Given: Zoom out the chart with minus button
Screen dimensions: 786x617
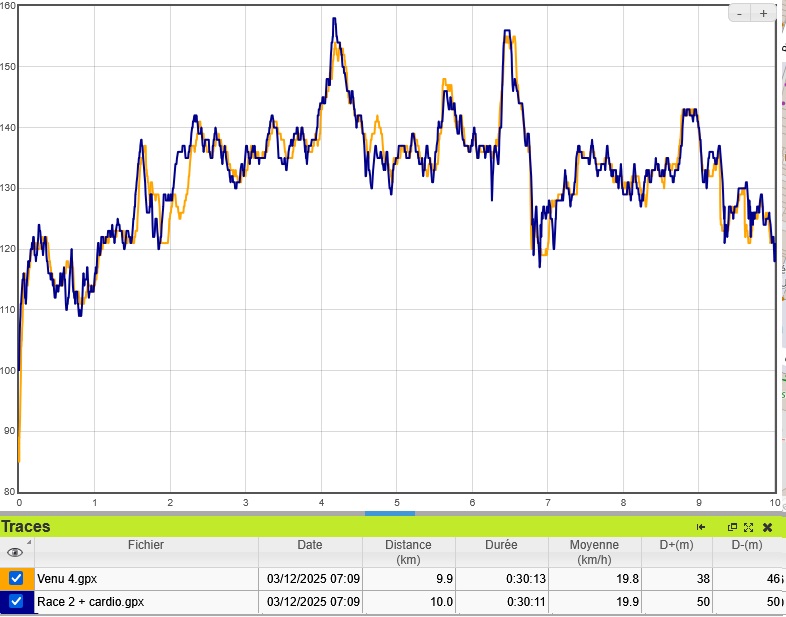Looking at the screenshot, I should [x=740, y=13].
